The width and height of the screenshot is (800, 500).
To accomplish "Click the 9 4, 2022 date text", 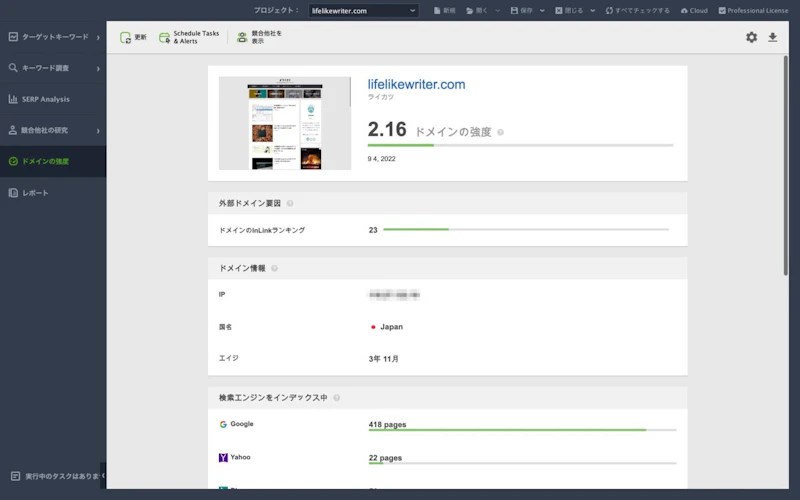I will [381, 159].
